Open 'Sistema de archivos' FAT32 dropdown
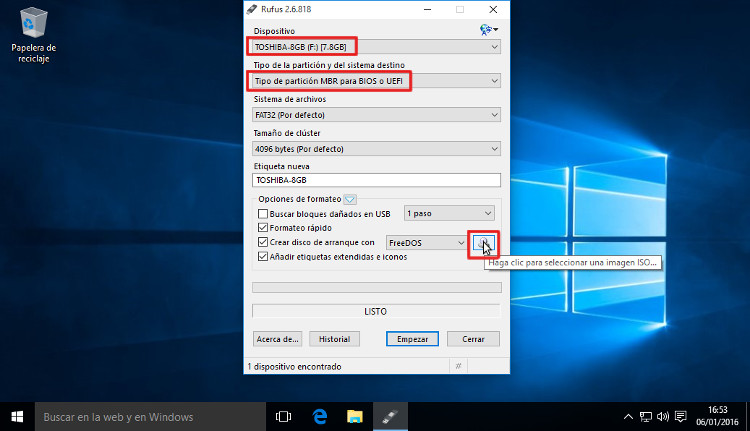Viewport: 750px width, 431px height. tap(376, 115)
